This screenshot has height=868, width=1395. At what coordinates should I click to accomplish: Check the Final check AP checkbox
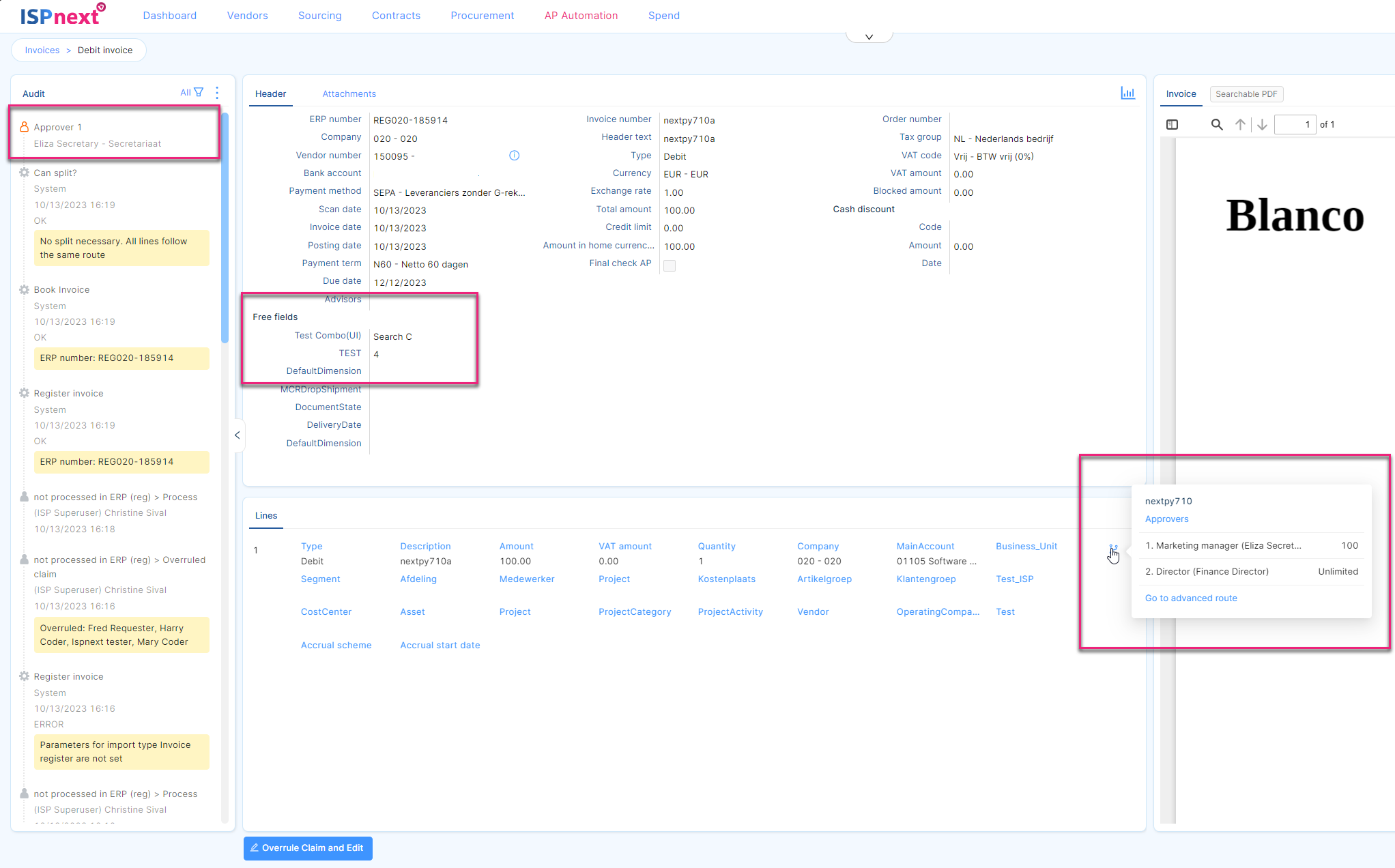670,265
